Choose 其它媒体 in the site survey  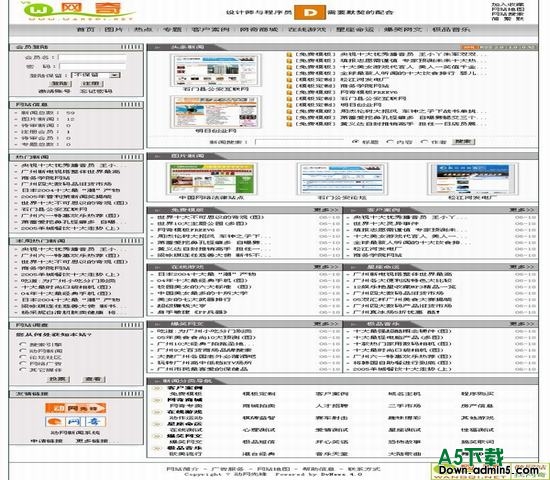click(x=23, y=370)
